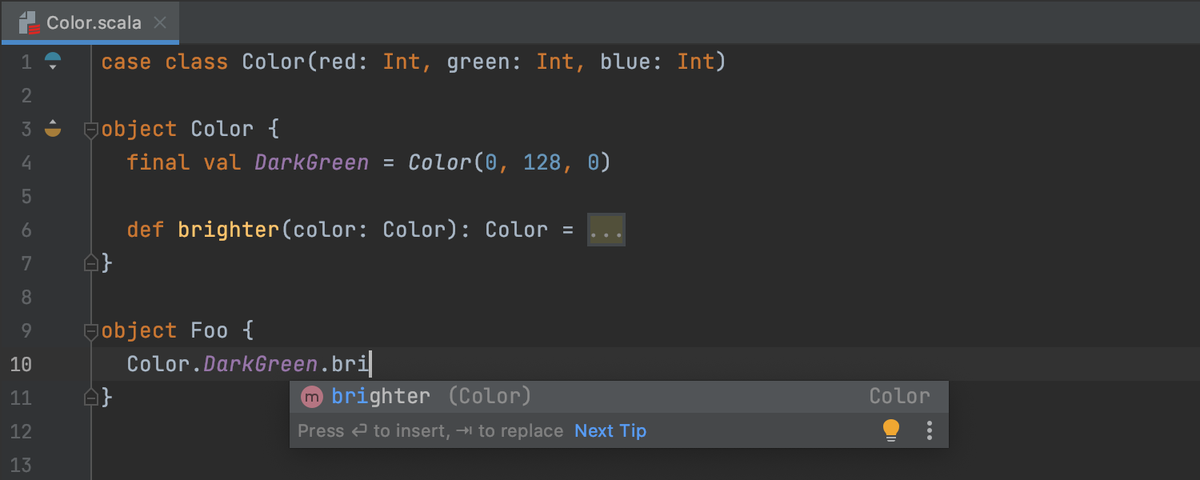This screenshot has height=480, width=1200.
Task: Place cursor after 'bri' on line 10
Action: pyautogui.click(x=371, y=363)
